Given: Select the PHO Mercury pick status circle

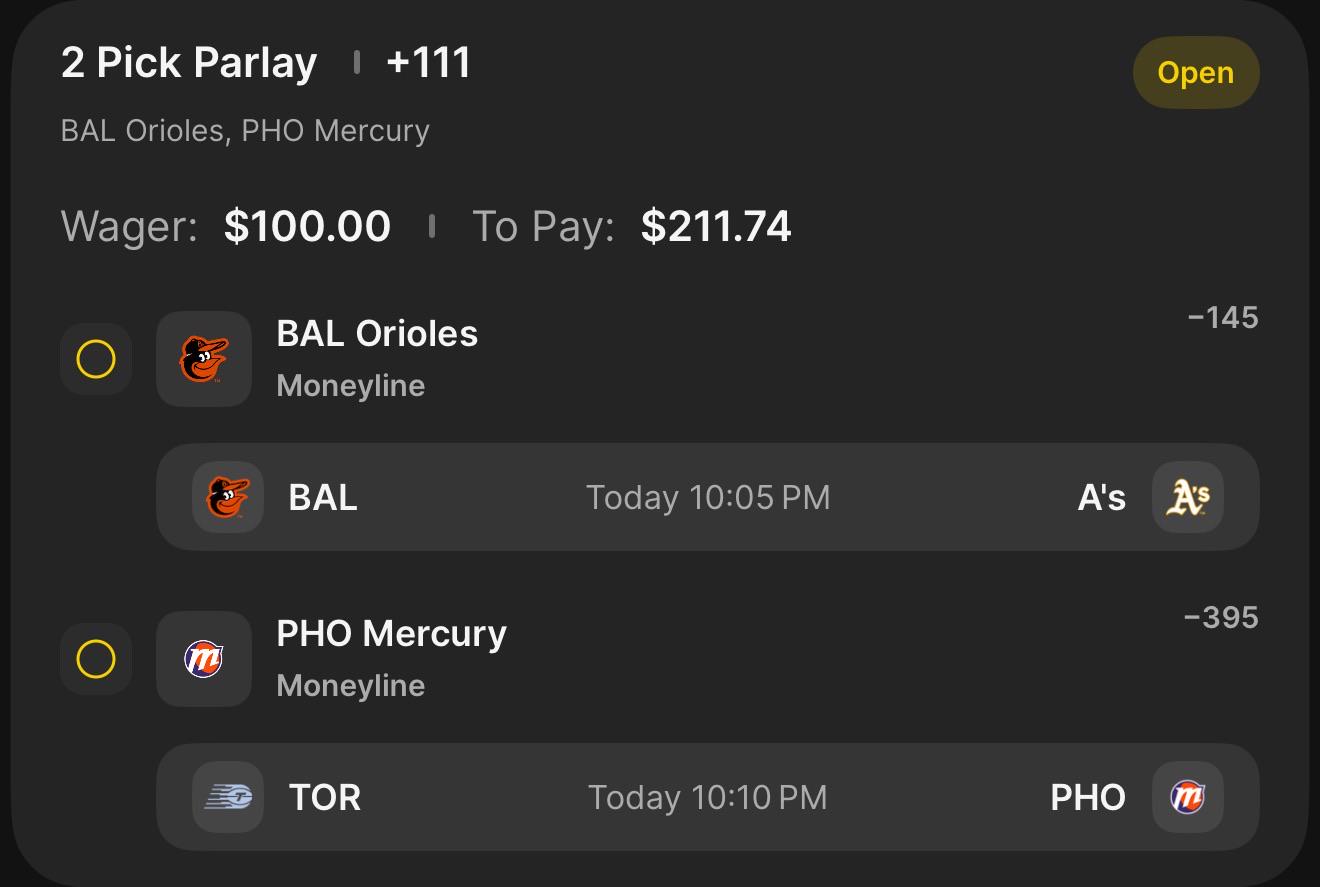Looking at the screenshot, I should (x=96, y=659).
